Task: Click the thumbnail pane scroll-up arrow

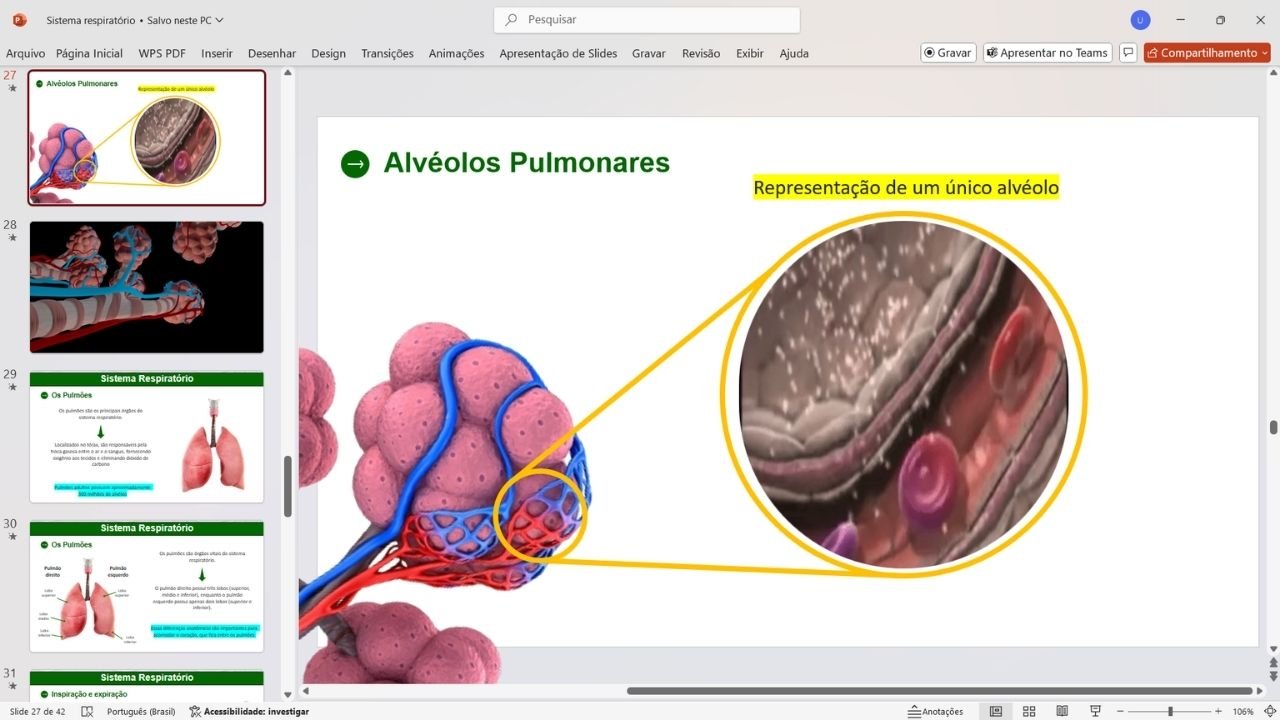Action: (x=288, y=73)
